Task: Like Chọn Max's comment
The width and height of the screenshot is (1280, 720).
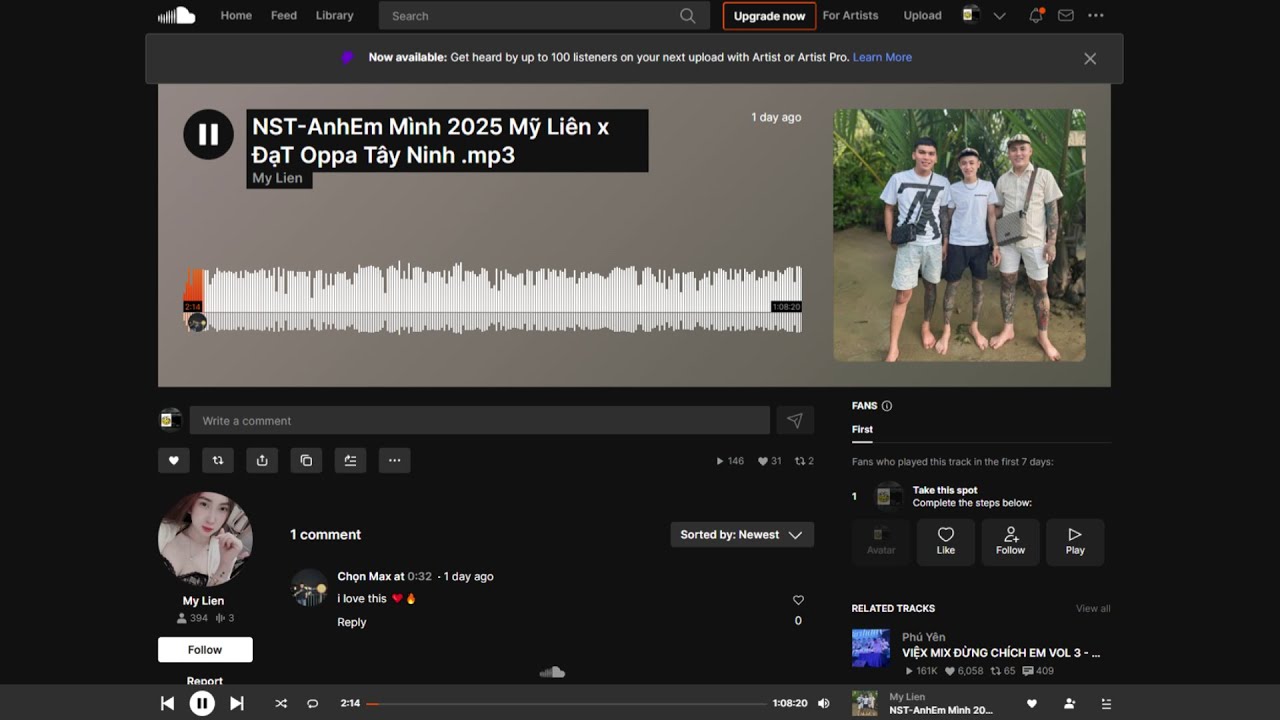Action: pyautogui.click(x=798, y=600)
